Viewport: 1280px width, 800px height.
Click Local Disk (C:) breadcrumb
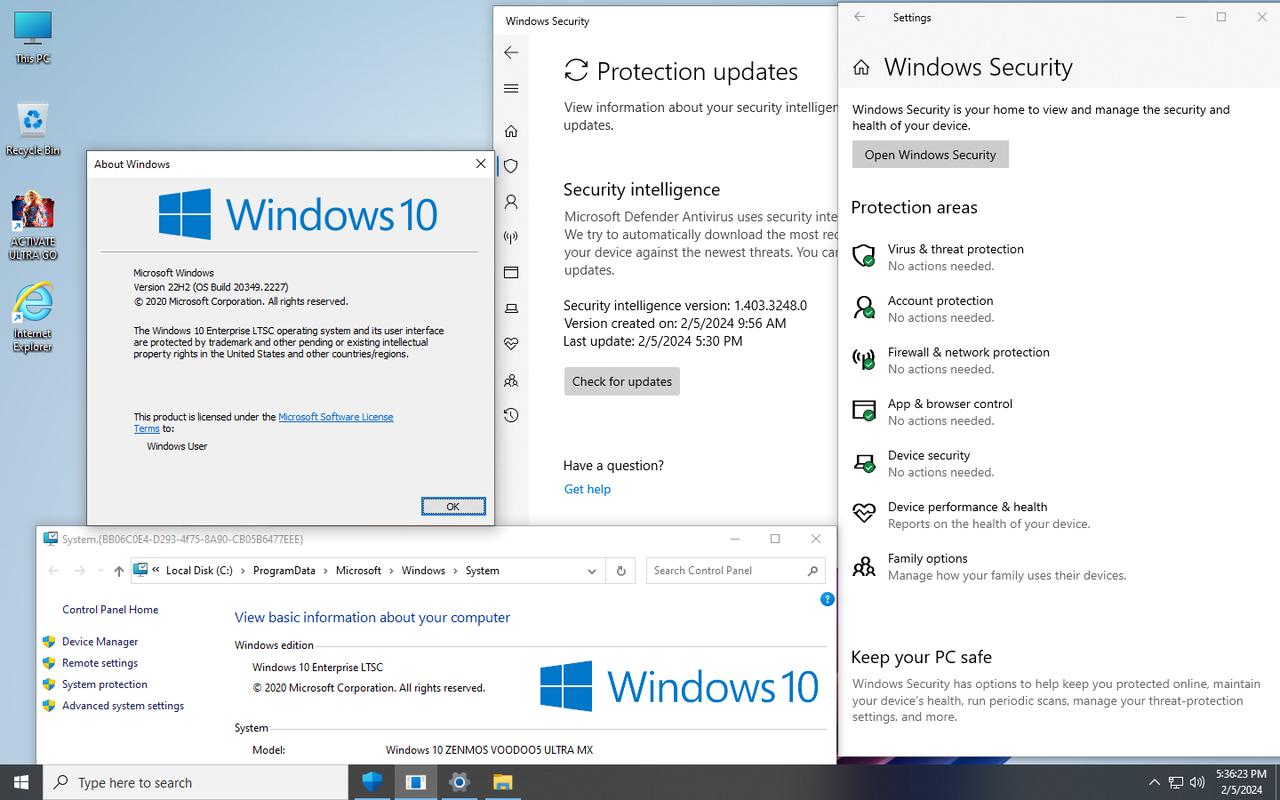pos(199,571)
